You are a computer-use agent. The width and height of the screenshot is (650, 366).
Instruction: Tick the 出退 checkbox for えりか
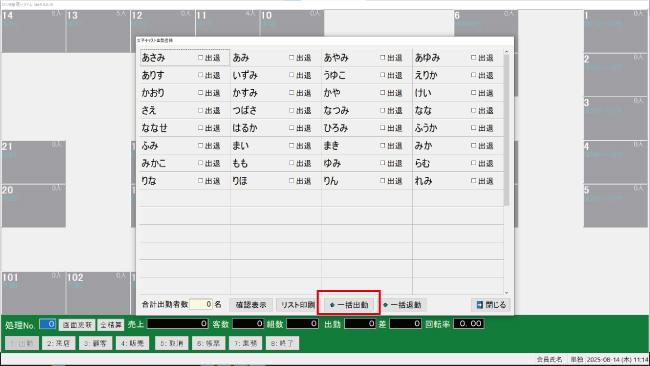coord(473,75)
